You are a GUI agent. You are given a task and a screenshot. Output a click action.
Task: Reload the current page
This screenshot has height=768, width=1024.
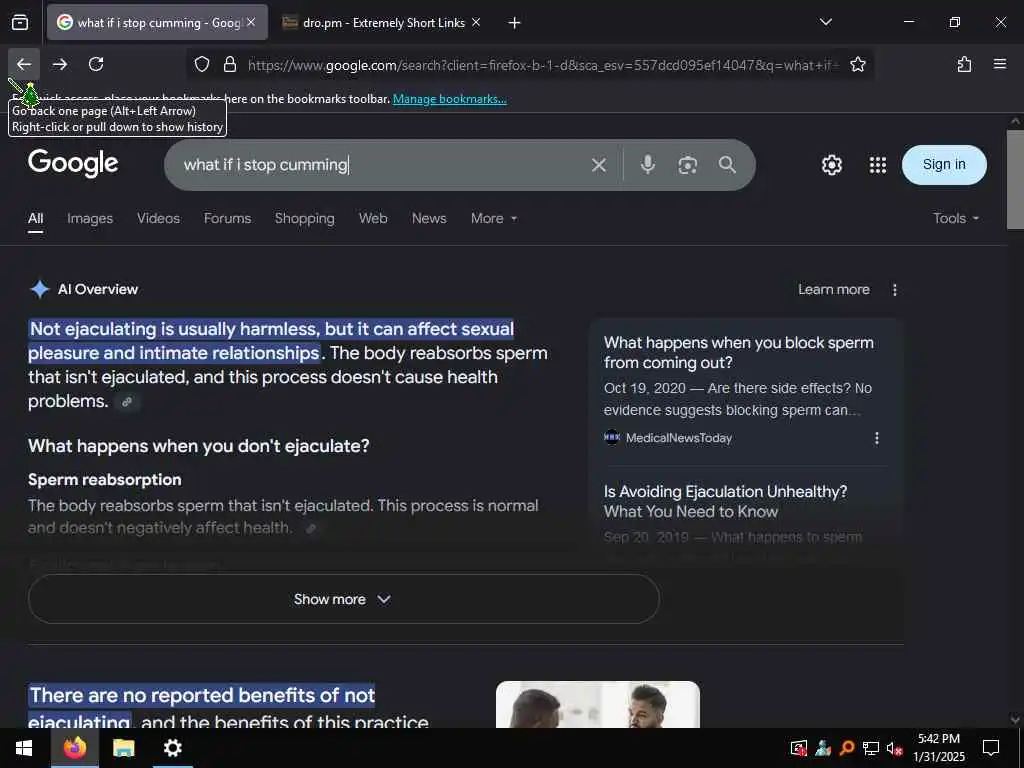(x=96, y=64)
